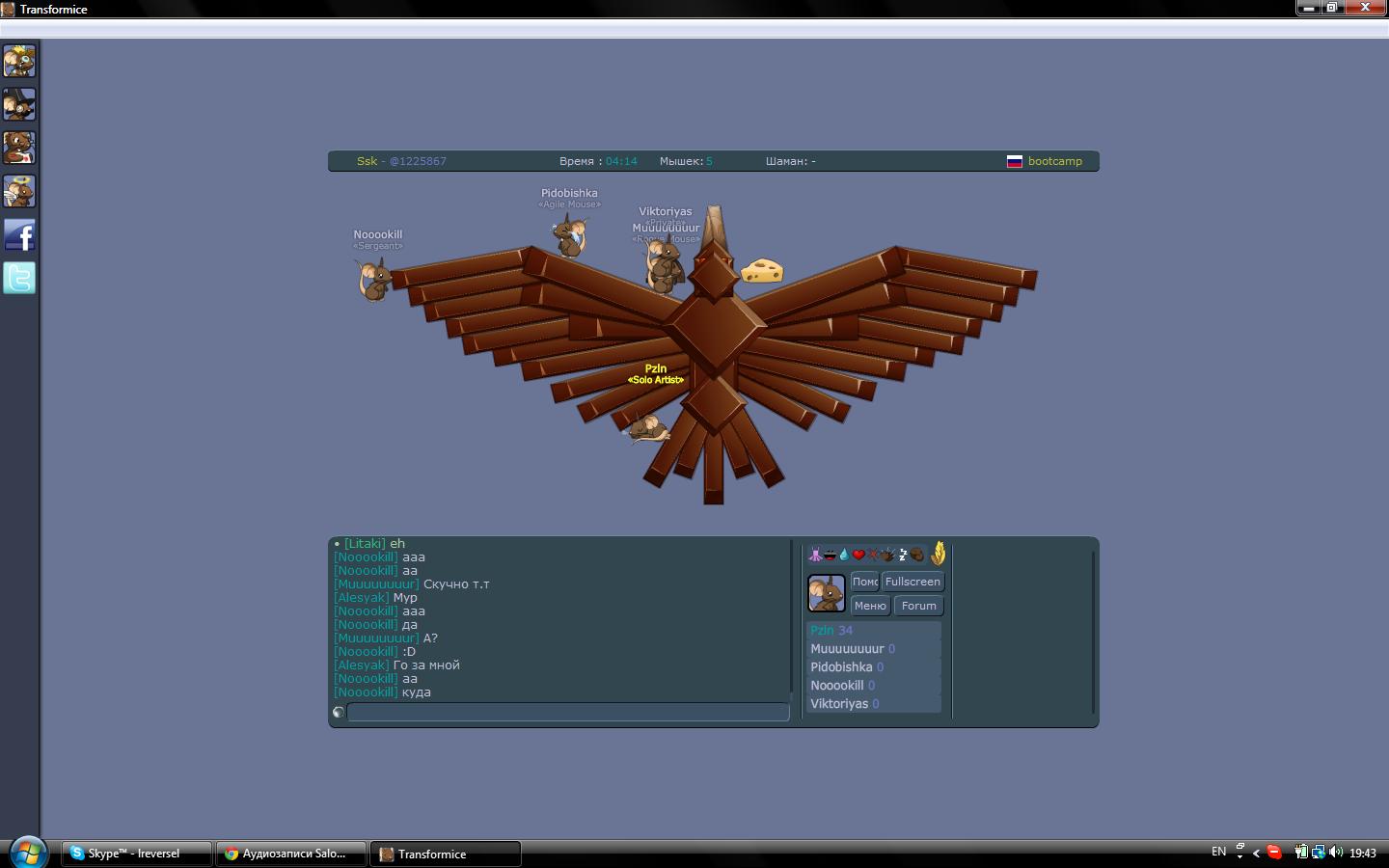Screen dimensions: 1389x868
Task: Click the [Nooookill] куда chat line
Action: point(382,692)
